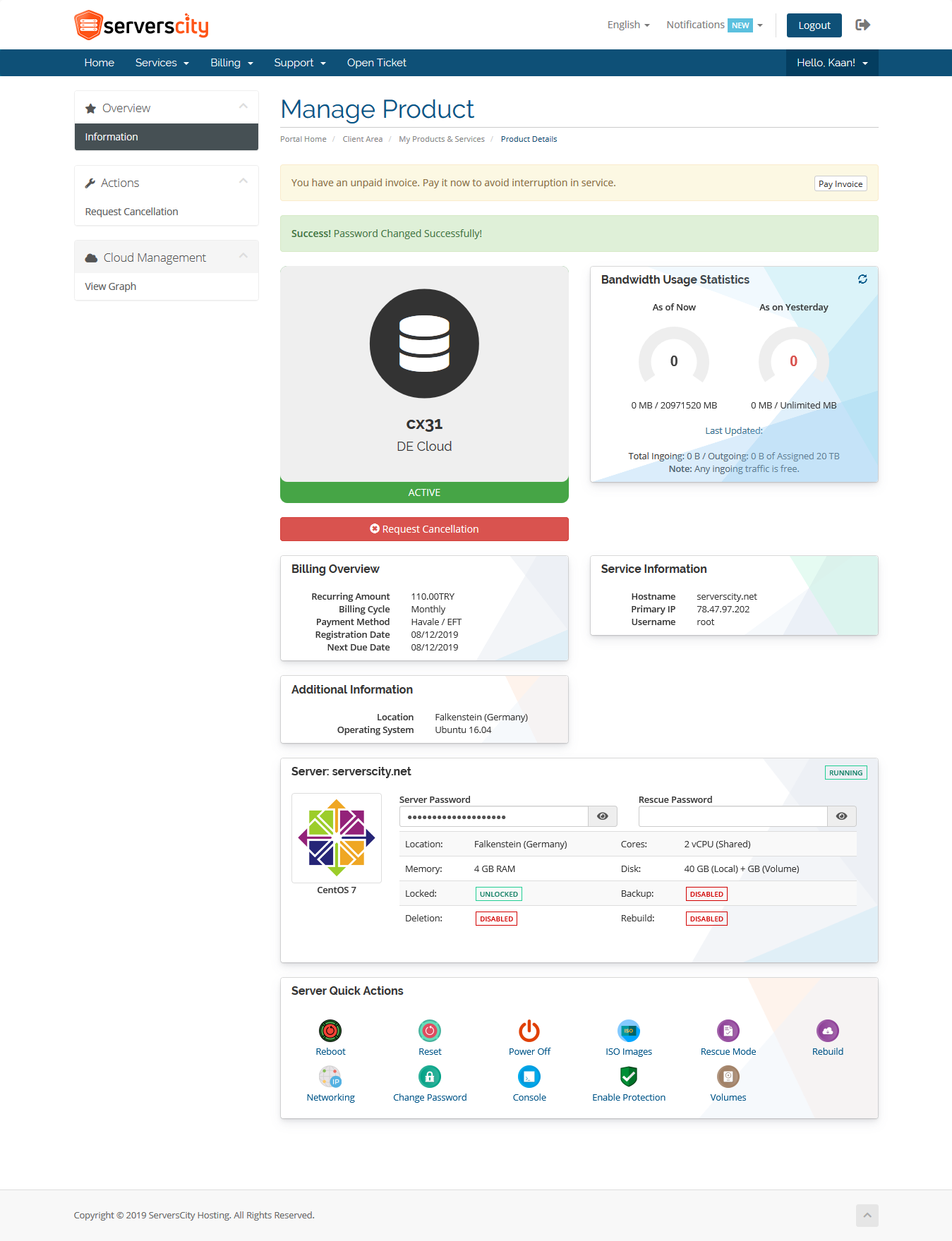Click the RUNNING status badge

(x=846, y=773)
